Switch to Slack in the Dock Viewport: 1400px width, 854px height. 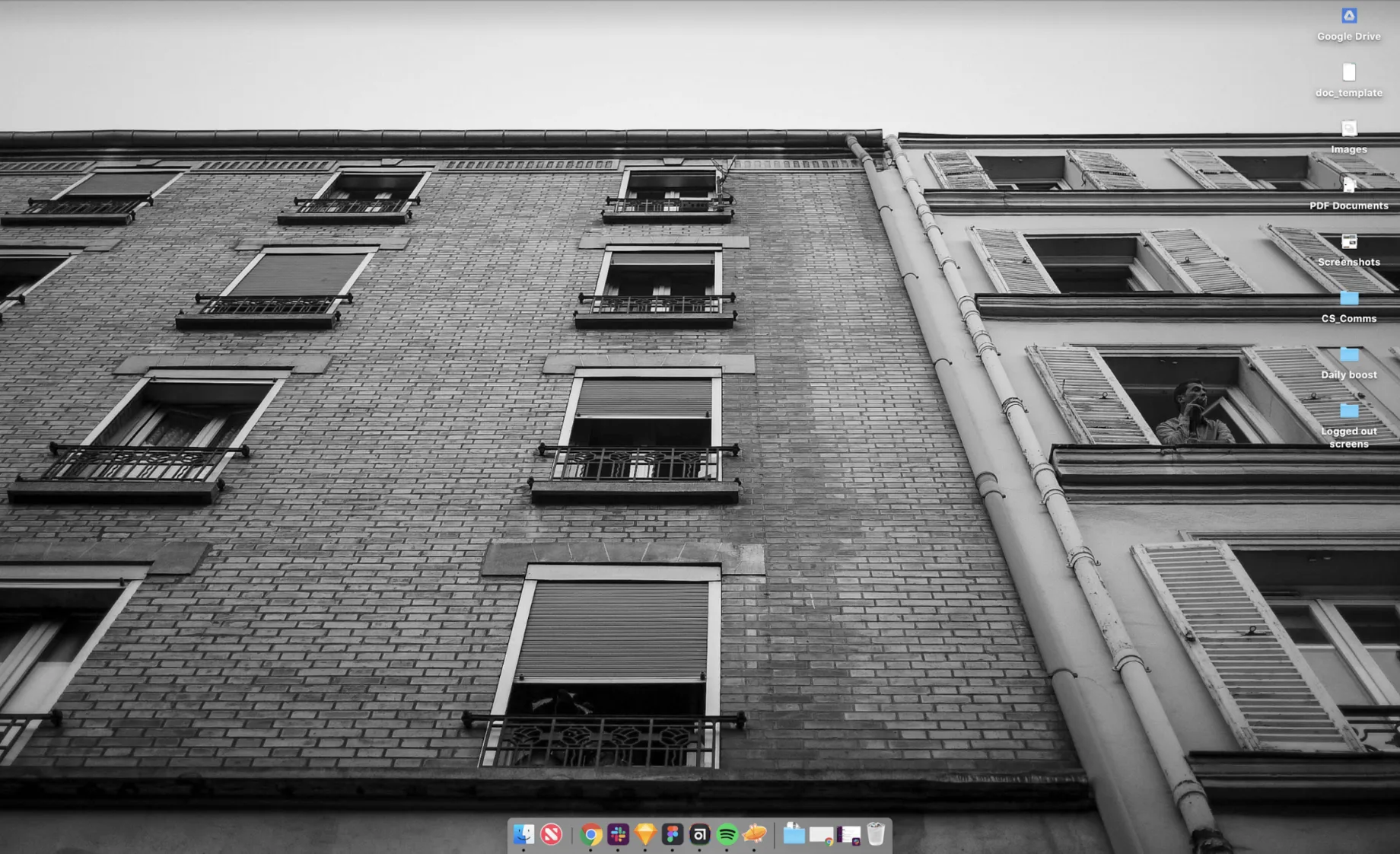618,834
